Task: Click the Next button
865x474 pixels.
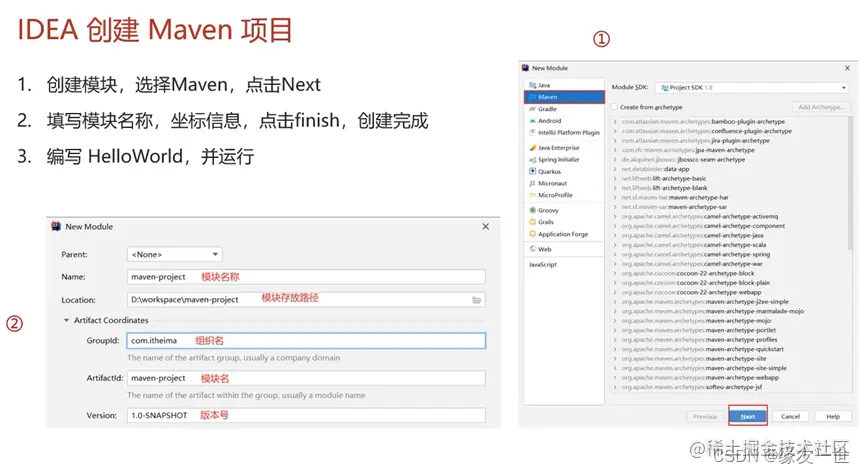Action: 747,416
